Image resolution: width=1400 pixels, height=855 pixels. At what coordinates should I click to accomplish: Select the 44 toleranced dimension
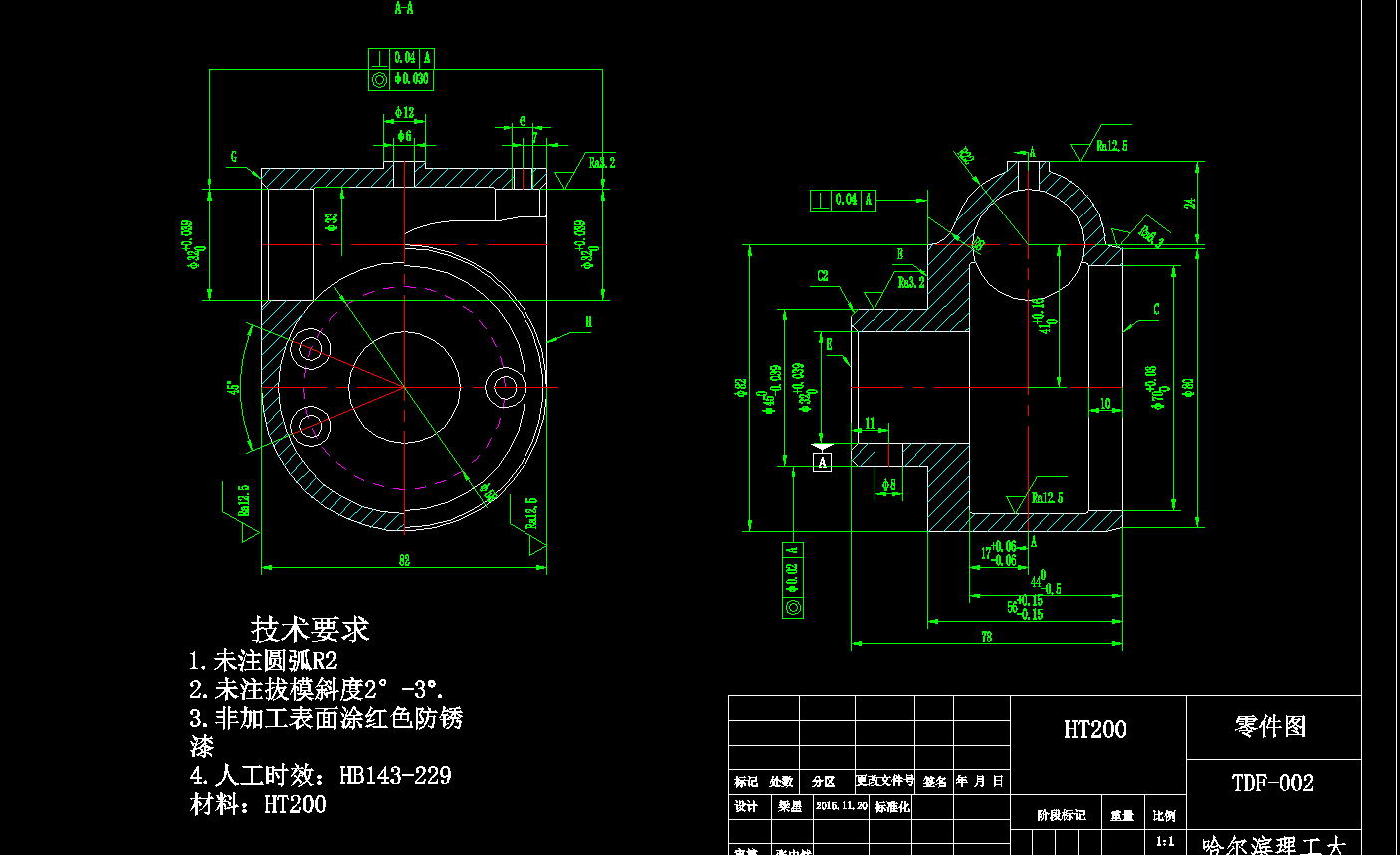coord(1044,582)
